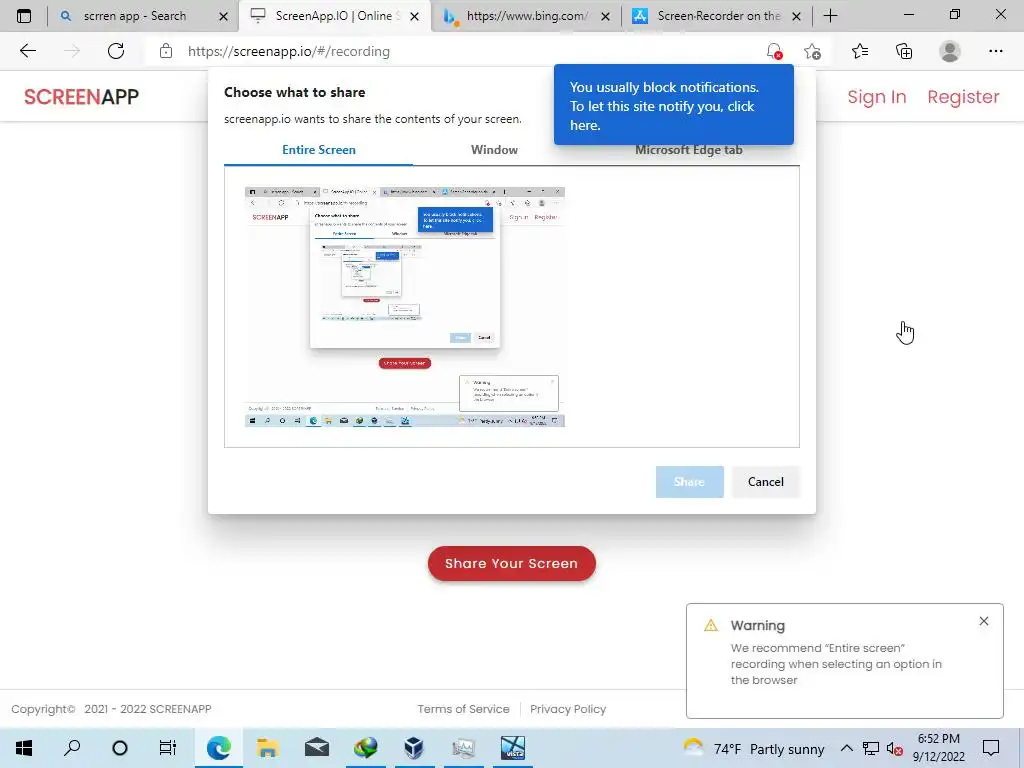The width and height of the screenshot is (1024, 768).
Task: Click the blocked notifications bell icon
Action: pyautogui.click(x=775, y=51)
